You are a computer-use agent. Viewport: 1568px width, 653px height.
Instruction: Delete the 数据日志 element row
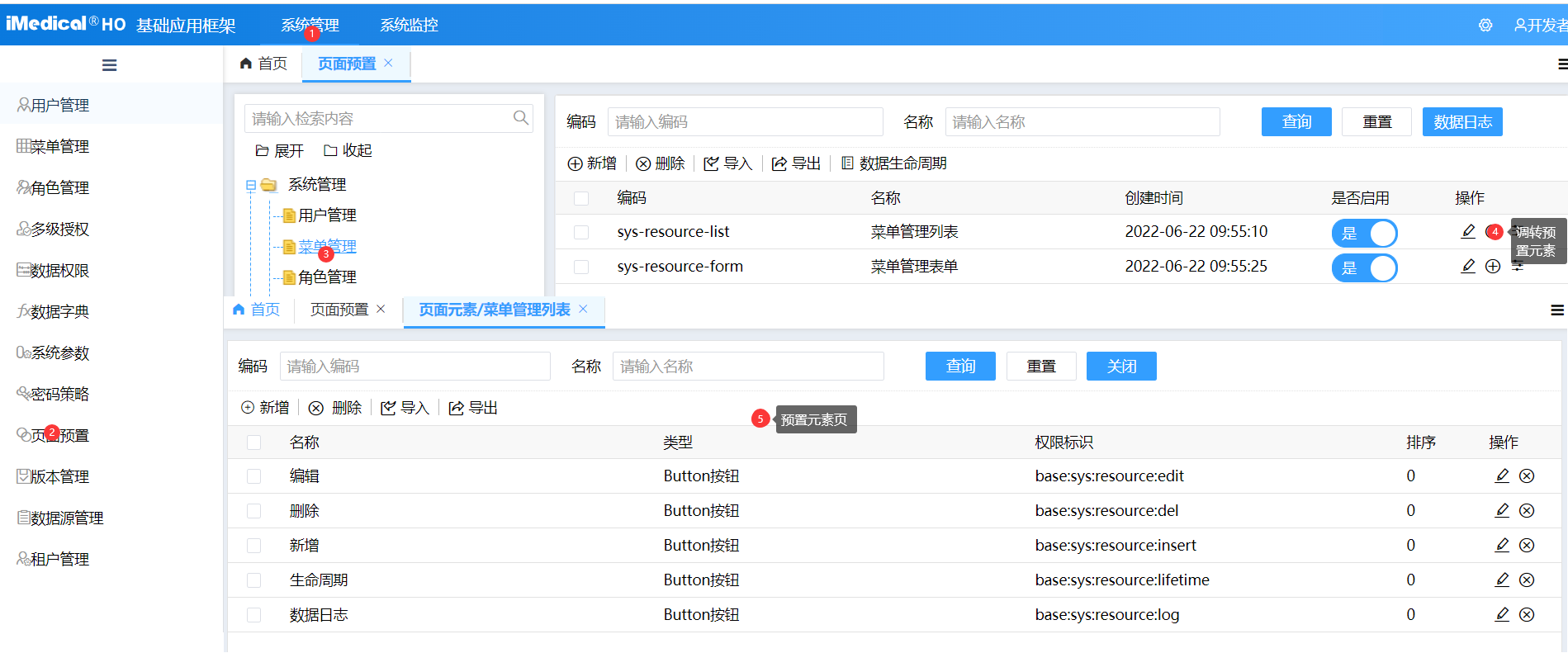pyautogui.click(x=1527, y=615)
